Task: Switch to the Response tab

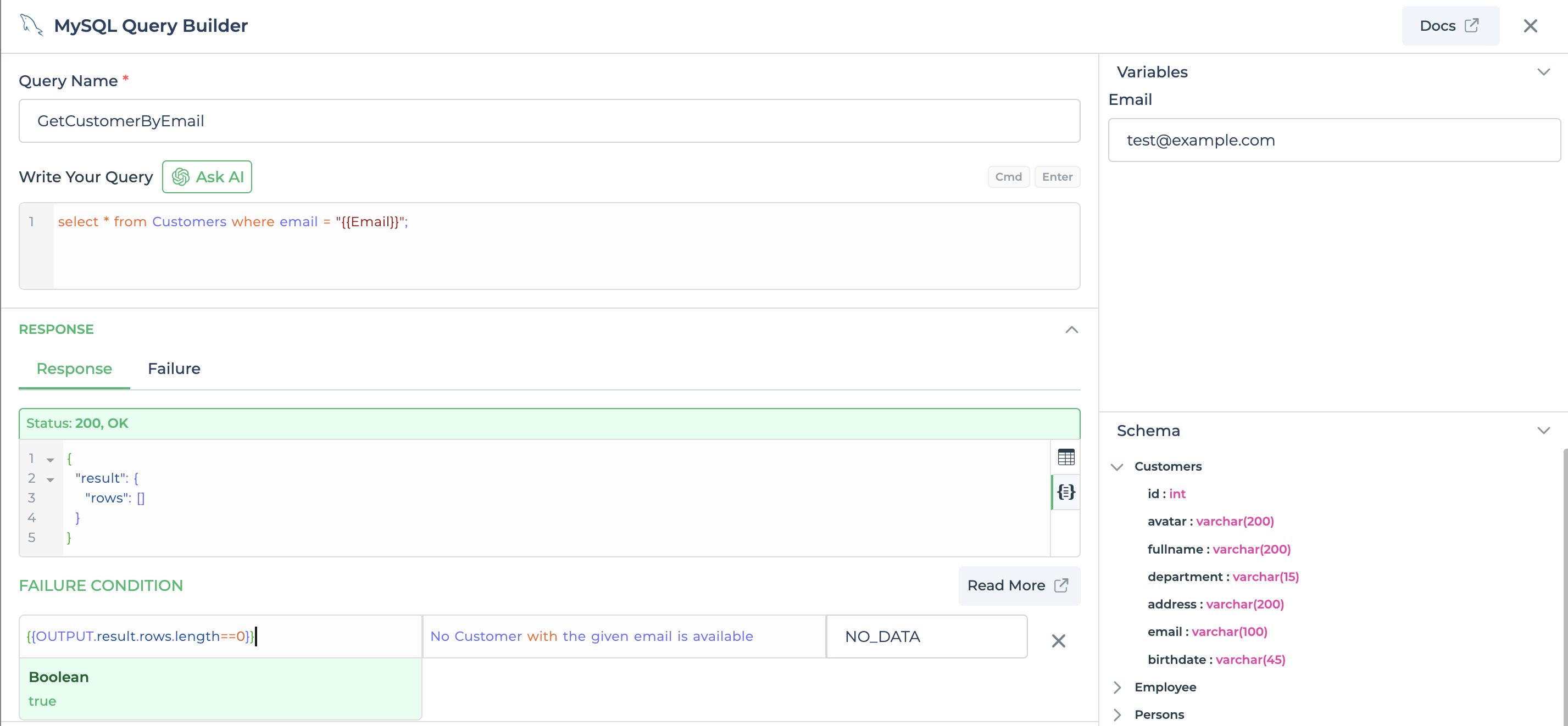Action: [x=74, y=369]
